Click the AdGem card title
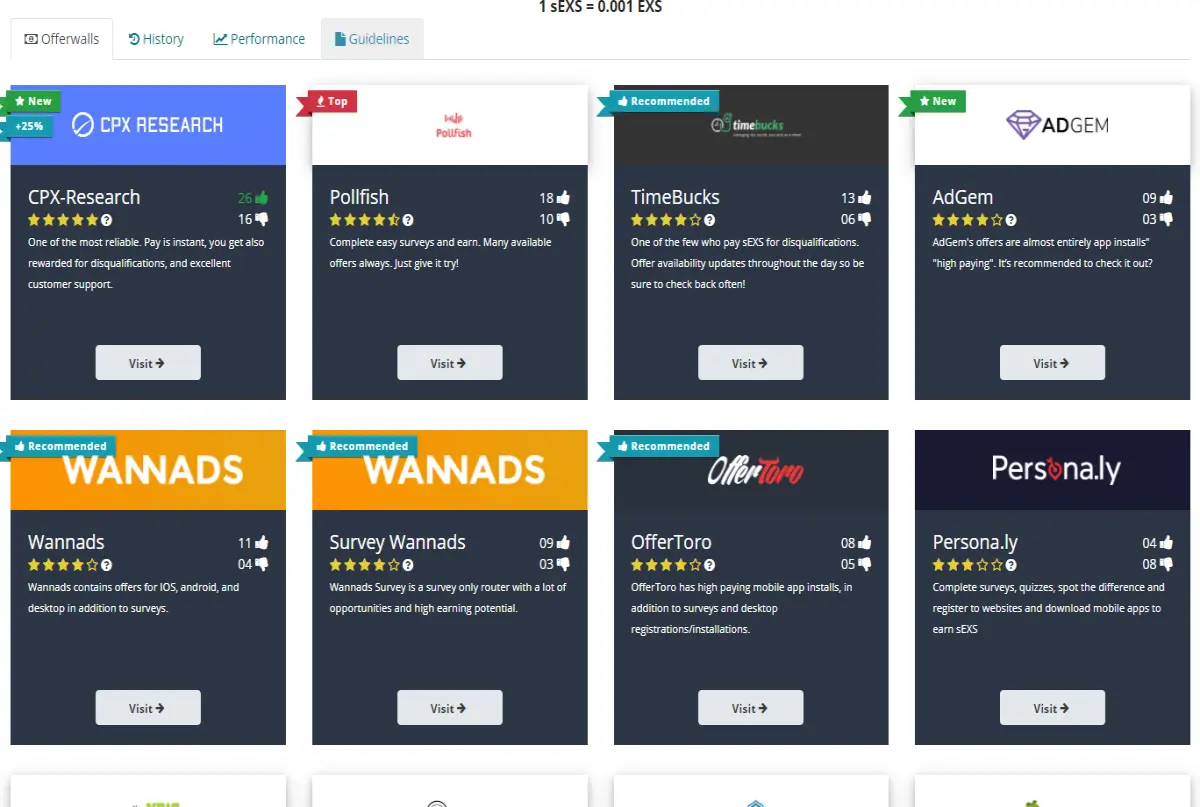Viewport: 1200px width, 807px height. [963, 197]
